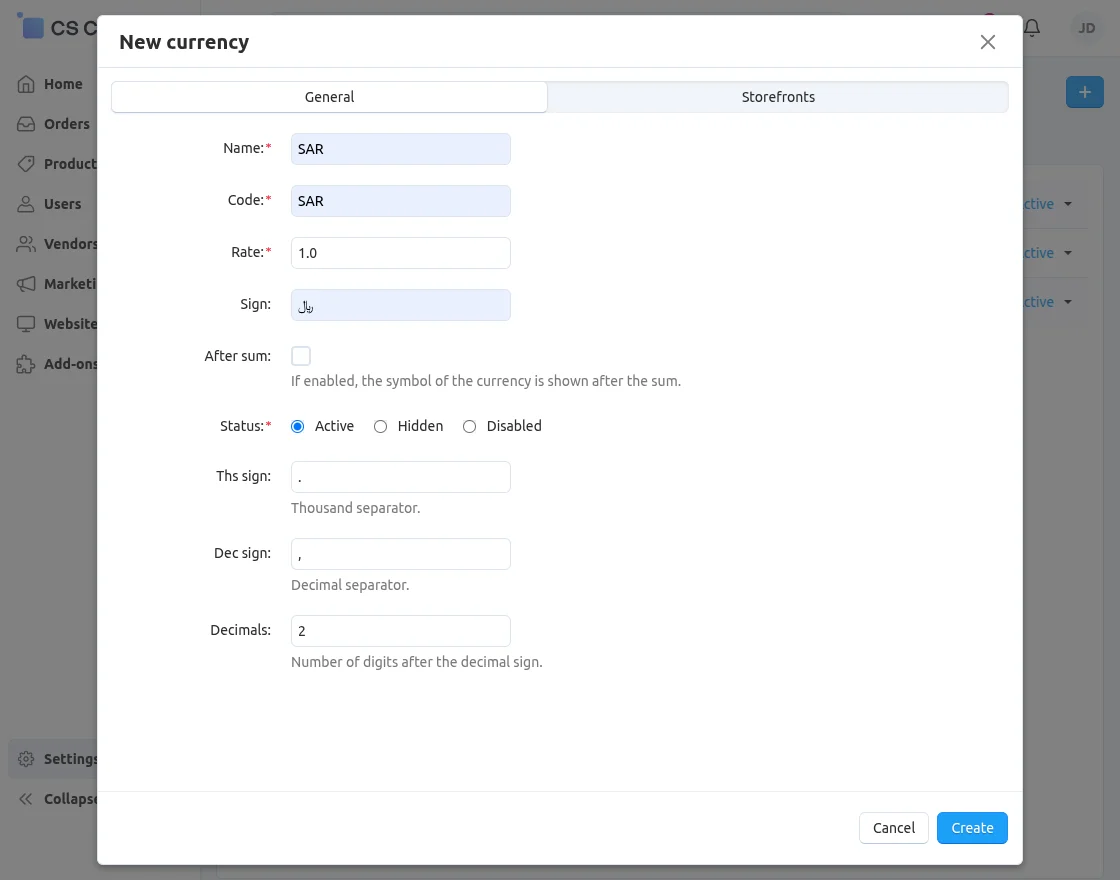Viewport: 1120px width, 880px height.
Task: Select the Vendors group icon
Action: tap(26, 244)
